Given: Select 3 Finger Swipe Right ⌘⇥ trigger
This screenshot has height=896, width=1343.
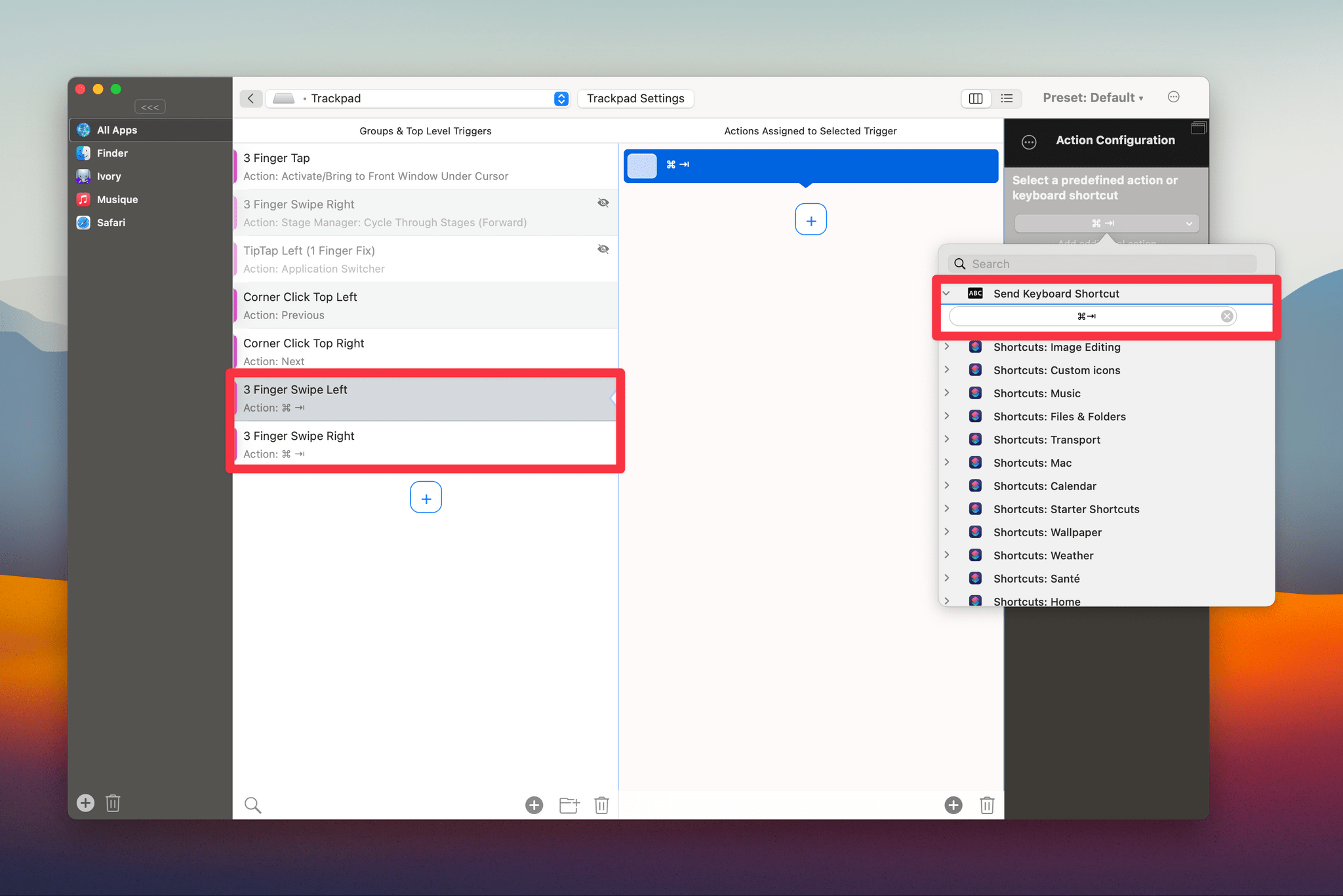Looking at the screenshot, I should coord(426,444).
